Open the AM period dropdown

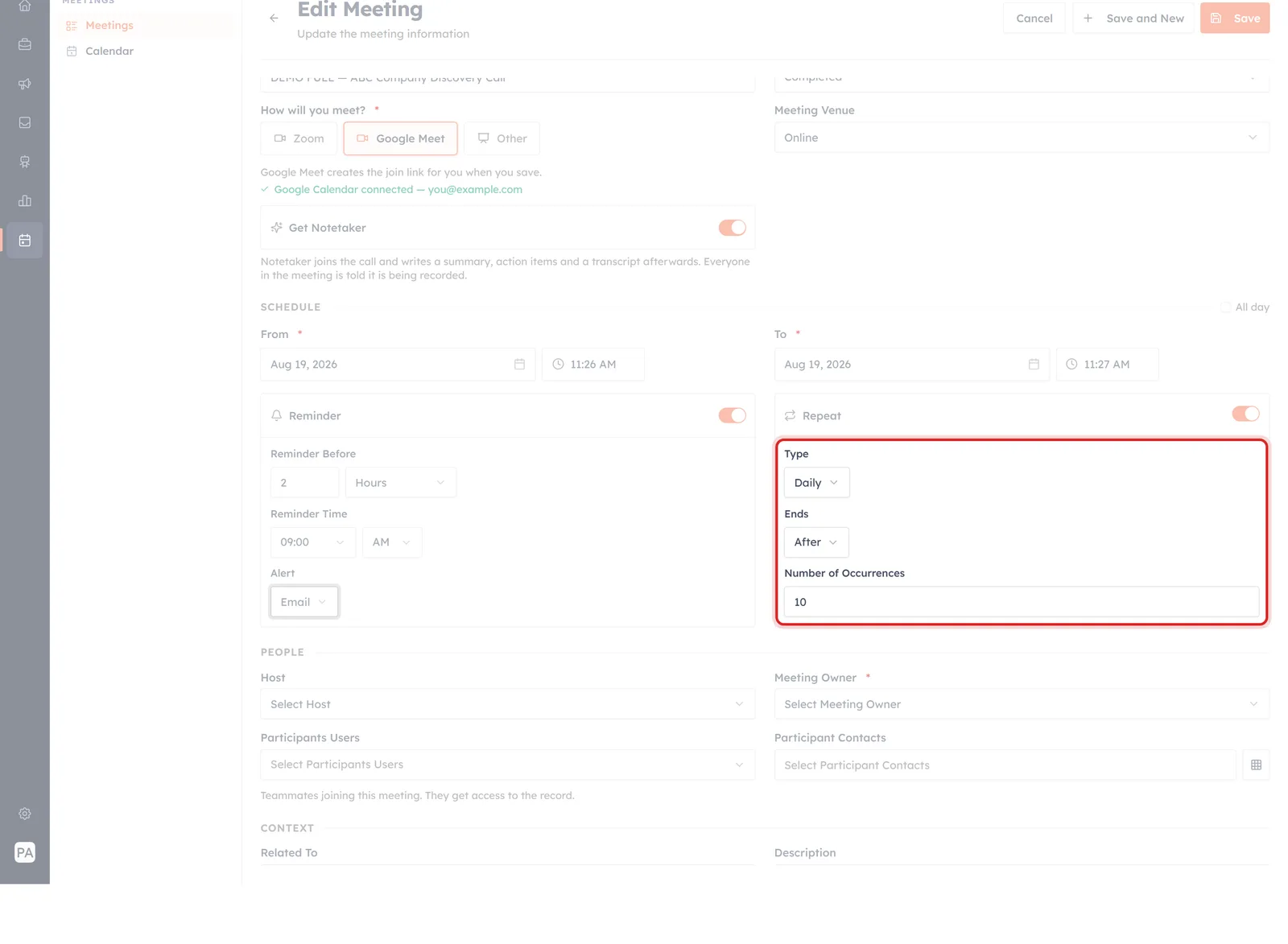pos(392,542)
